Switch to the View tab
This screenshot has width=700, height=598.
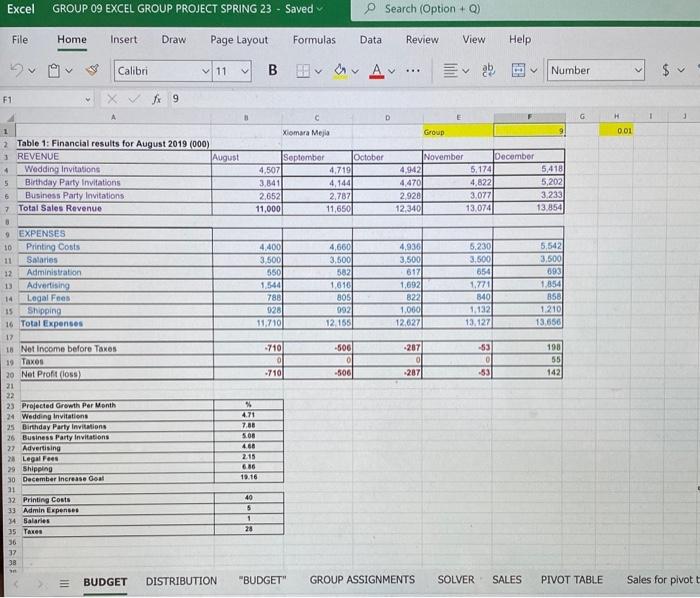[x=474, y=40]
